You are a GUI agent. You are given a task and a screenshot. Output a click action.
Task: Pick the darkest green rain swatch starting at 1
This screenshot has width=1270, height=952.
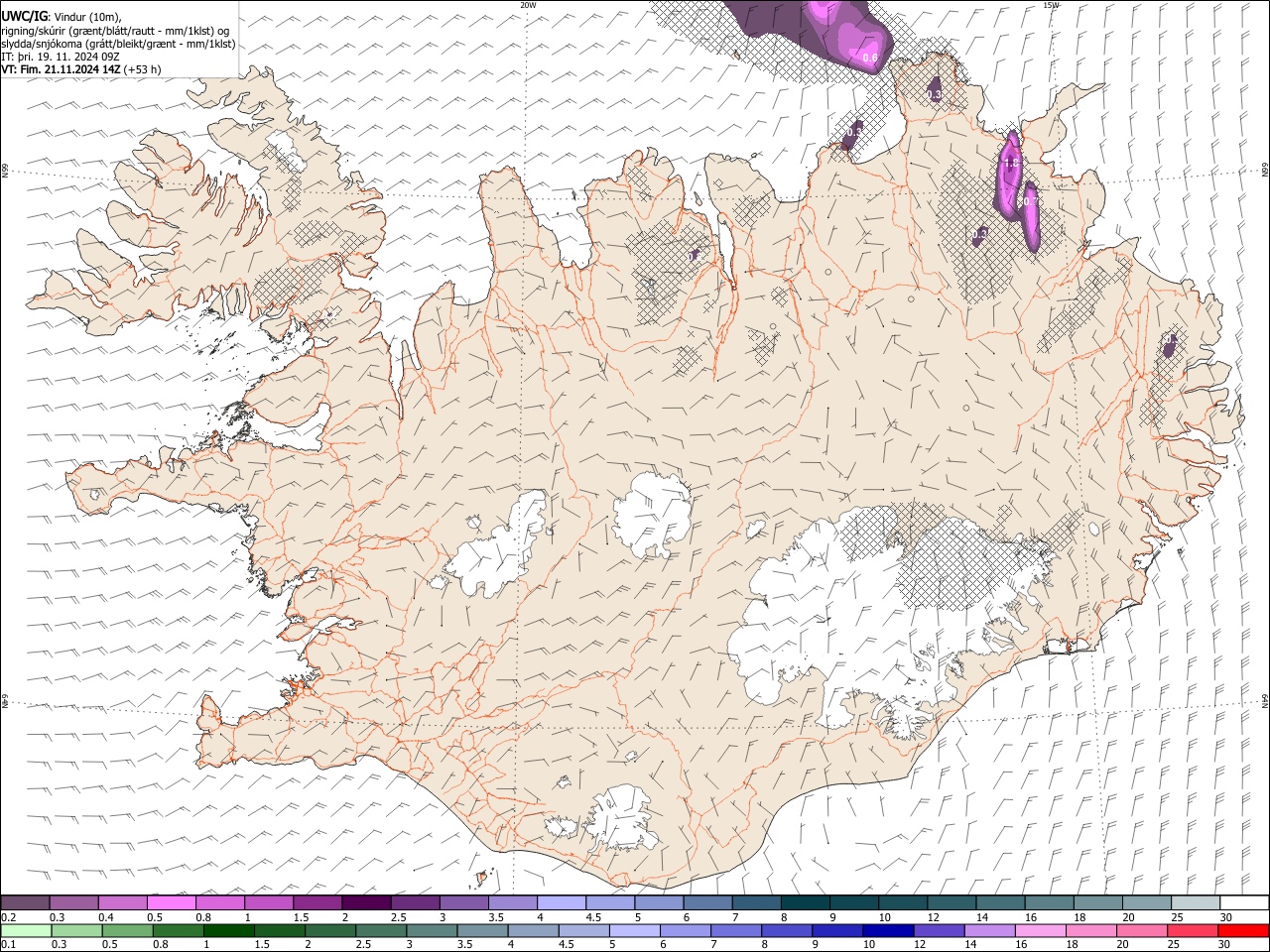[x=229, y=930]
